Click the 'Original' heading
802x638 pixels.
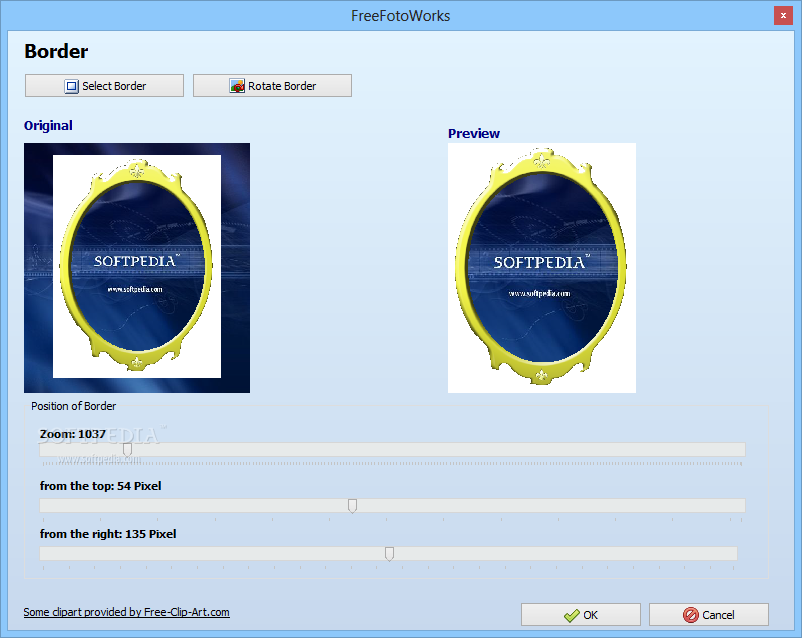(x=48, y=125)
